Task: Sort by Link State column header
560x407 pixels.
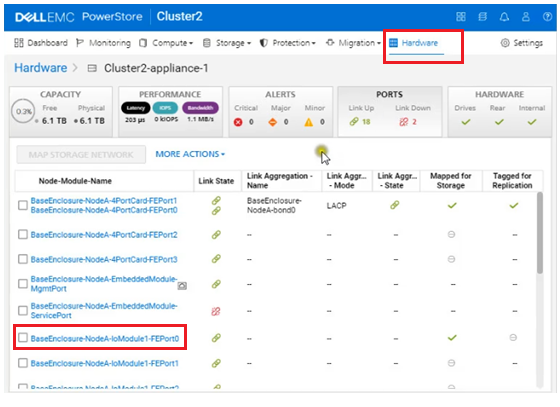Action: (216, 181)
